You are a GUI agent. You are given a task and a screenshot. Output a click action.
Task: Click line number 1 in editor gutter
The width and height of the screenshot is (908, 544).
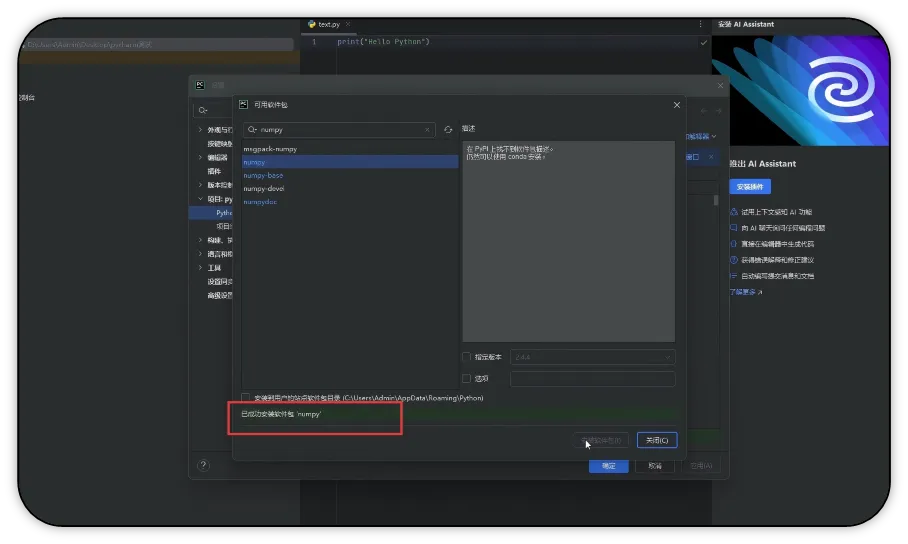[314, 42]
